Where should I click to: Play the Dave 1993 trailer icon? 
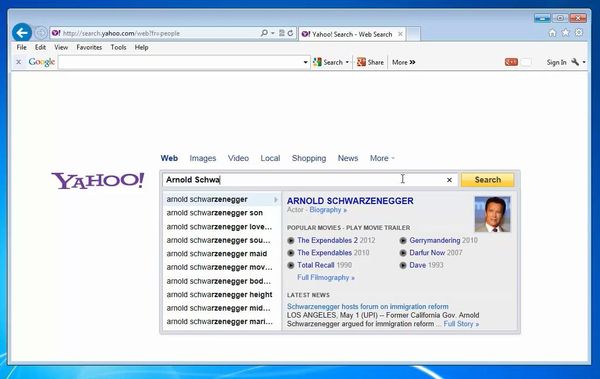pos(403,265)
